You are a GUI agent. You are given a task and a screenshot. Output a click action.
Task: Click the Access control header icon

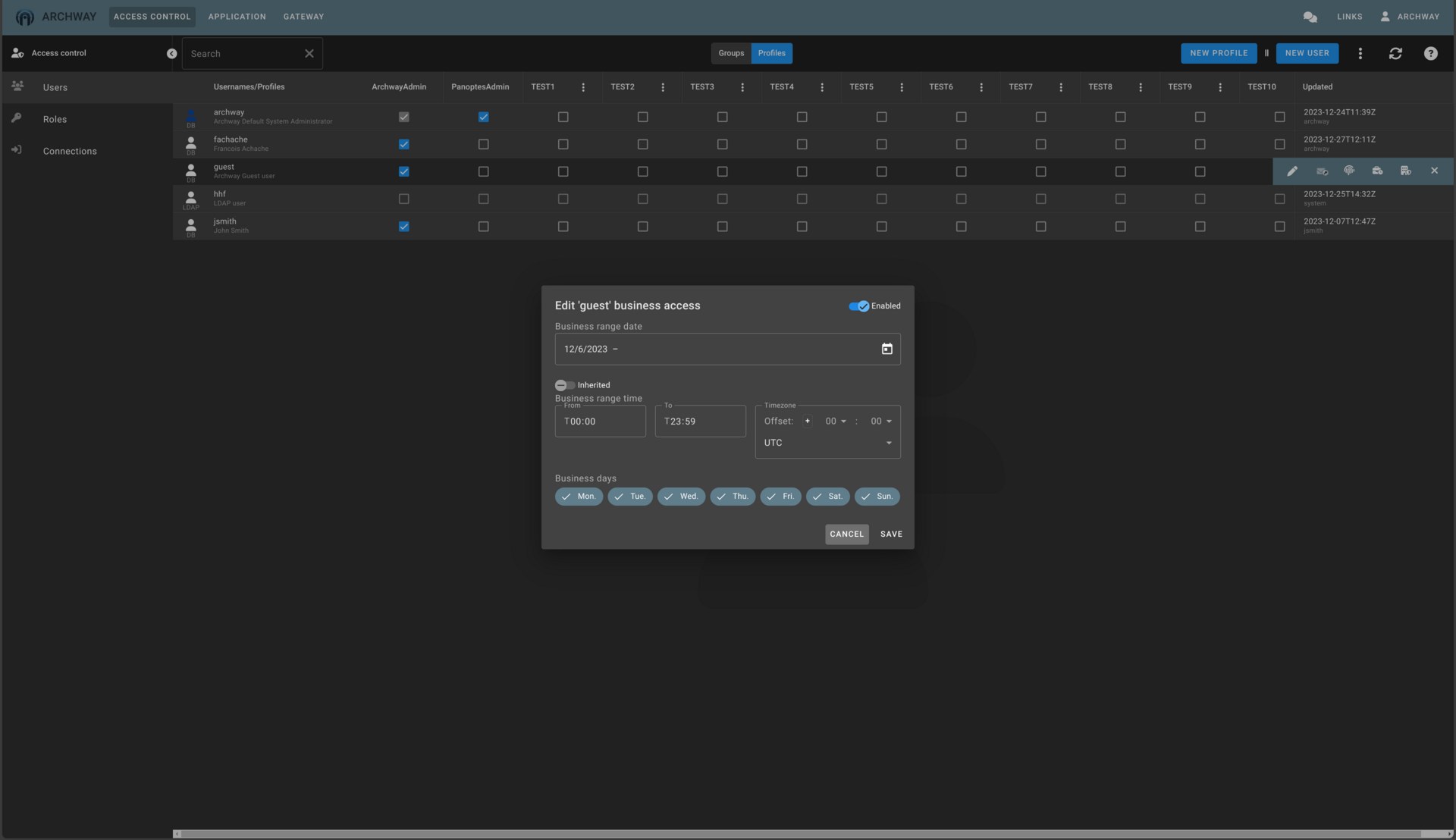tap(17, 53)
